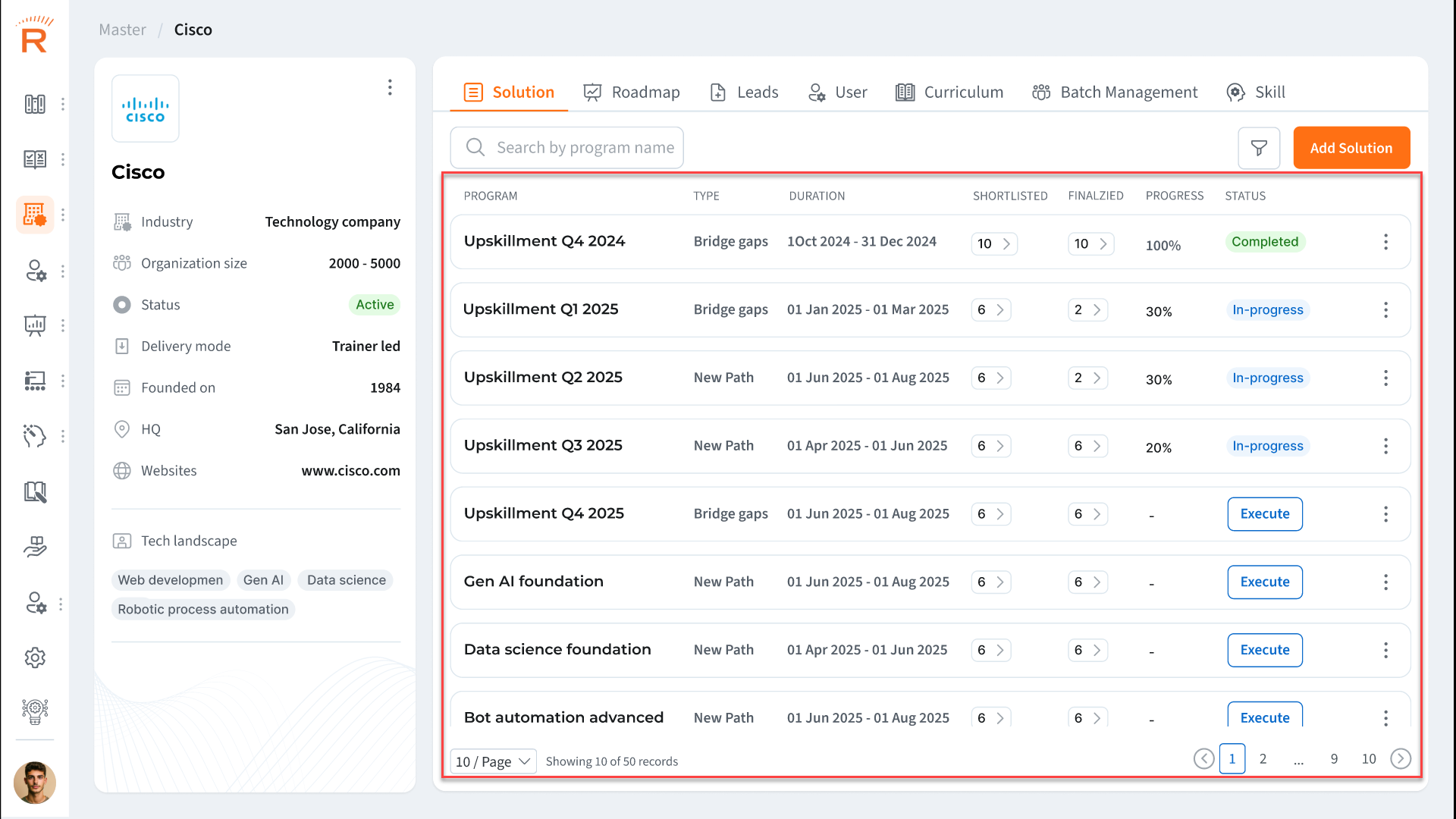Viewport: 1456px width, 819px height.
Task: Open the 10 / Page dropdown
Action: tap(493, 761)
